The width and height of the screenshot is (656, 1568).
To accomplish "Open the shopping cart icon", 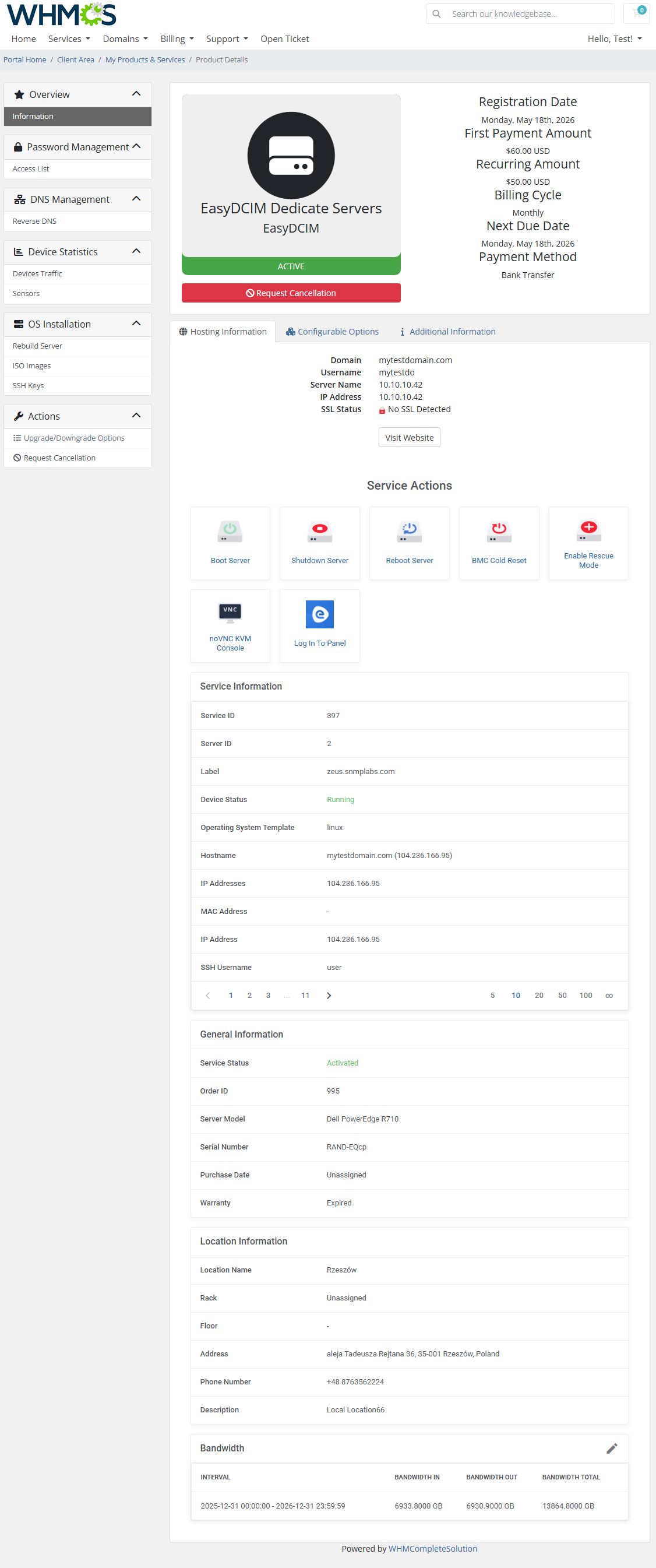I will click(x=637, y=13).
